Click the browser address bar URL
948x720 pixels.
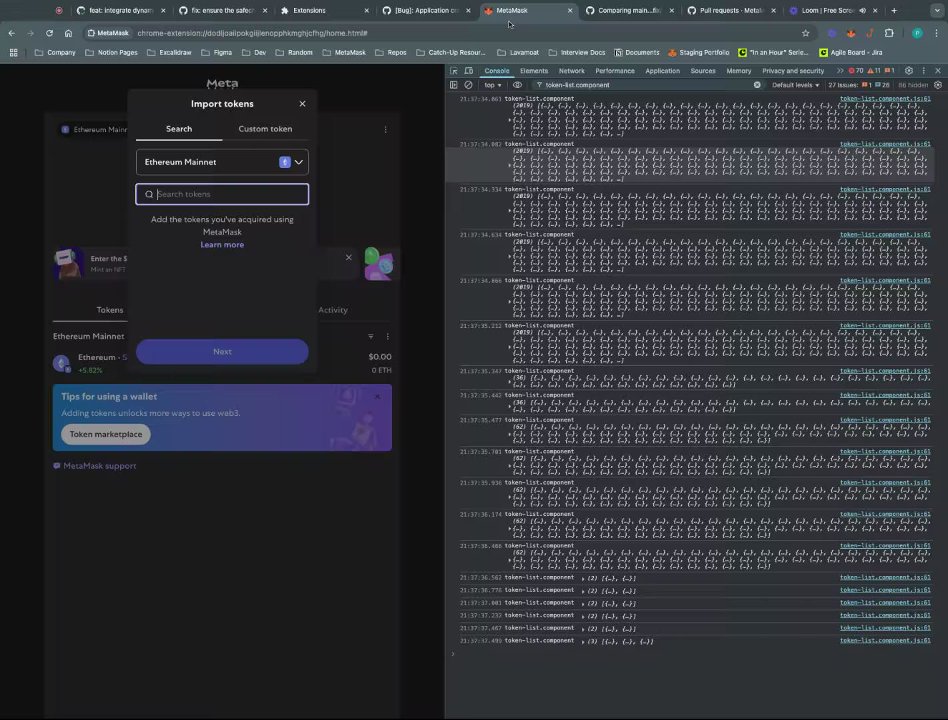[253, 33]
